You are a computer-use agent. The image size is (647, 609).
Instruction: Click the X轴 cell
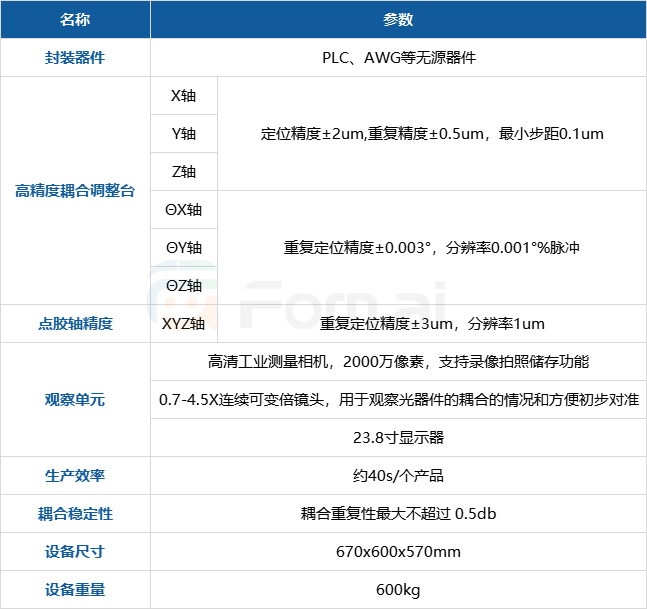pyautogui.click(x=183, y=96)
